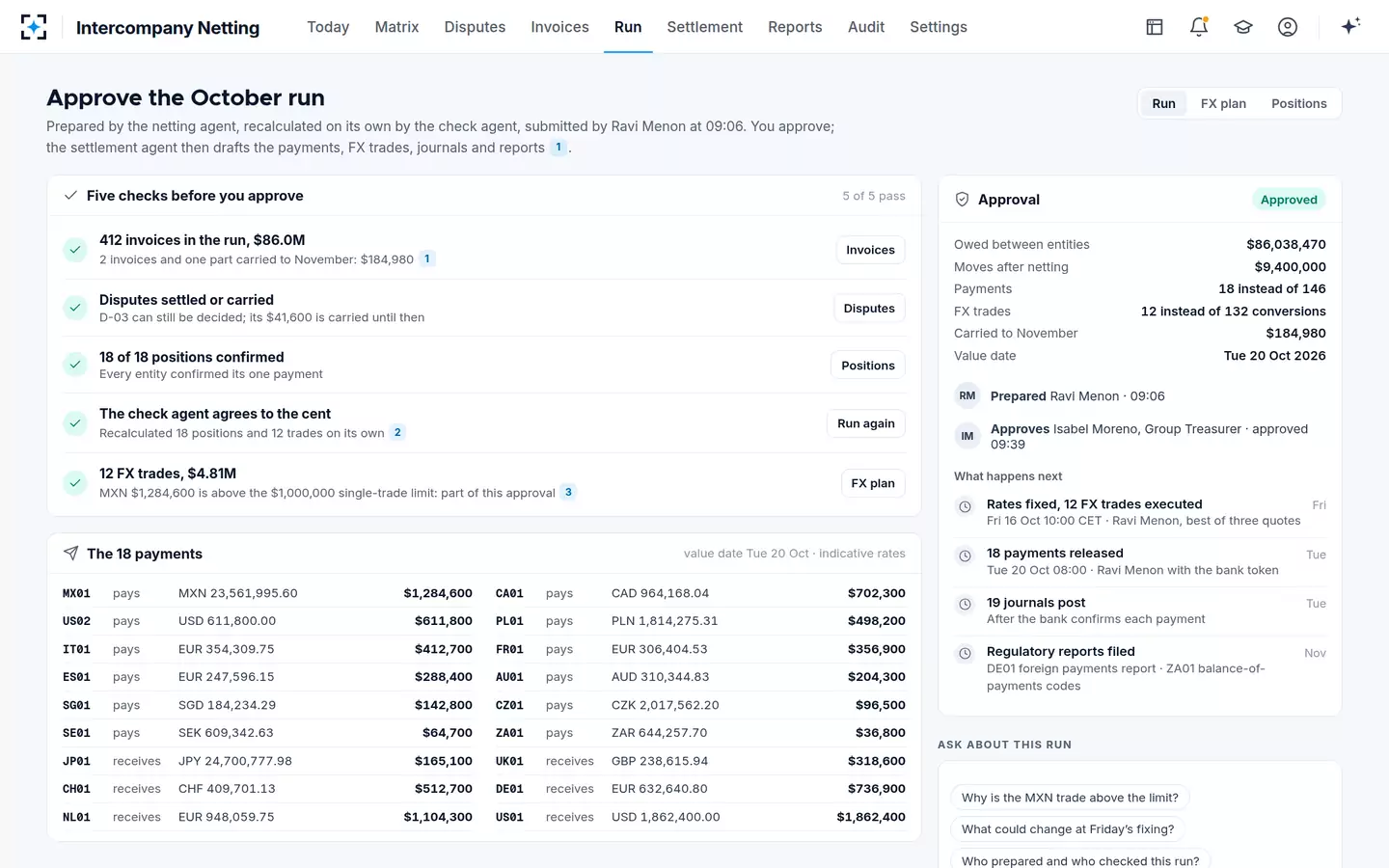Click the shield icon next to Approval
This screenshot has height=868, width=1389.
click(962, 200)
